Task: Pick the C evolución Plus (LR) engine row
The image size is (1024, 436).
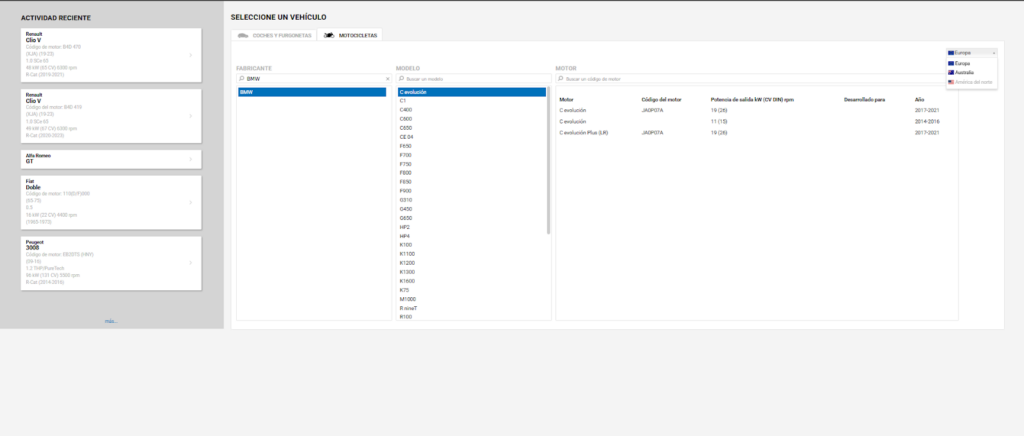Action: [756, 132]
